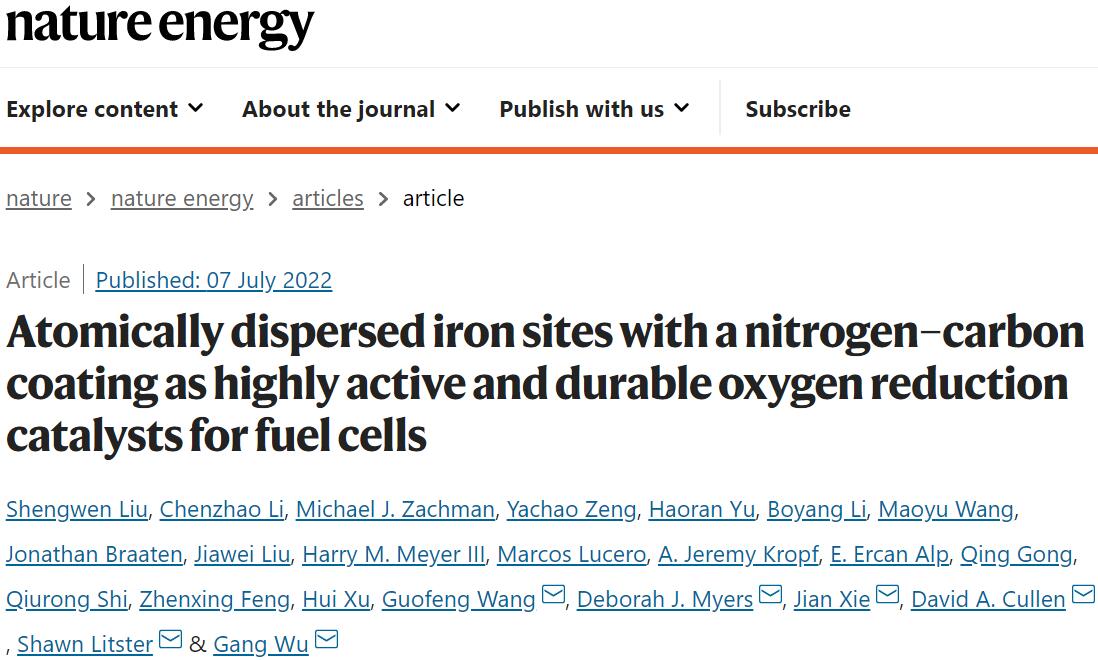Open author Shengwen Liu's details

coord(76,509)
